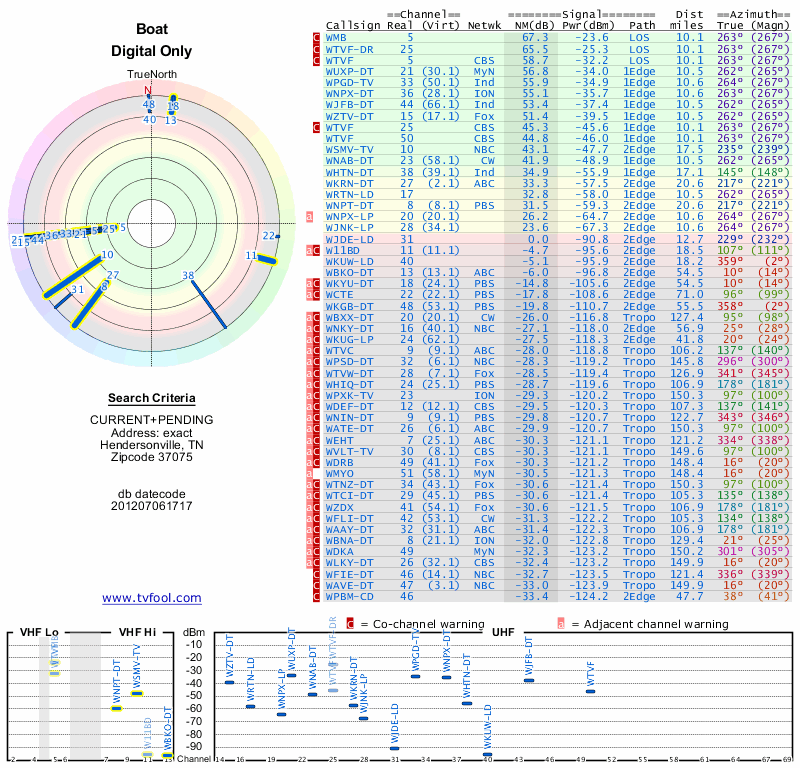Click the channel 38 line on radar plot
The height and width of the screenshot is (768, 800).
tap(208, 303)
